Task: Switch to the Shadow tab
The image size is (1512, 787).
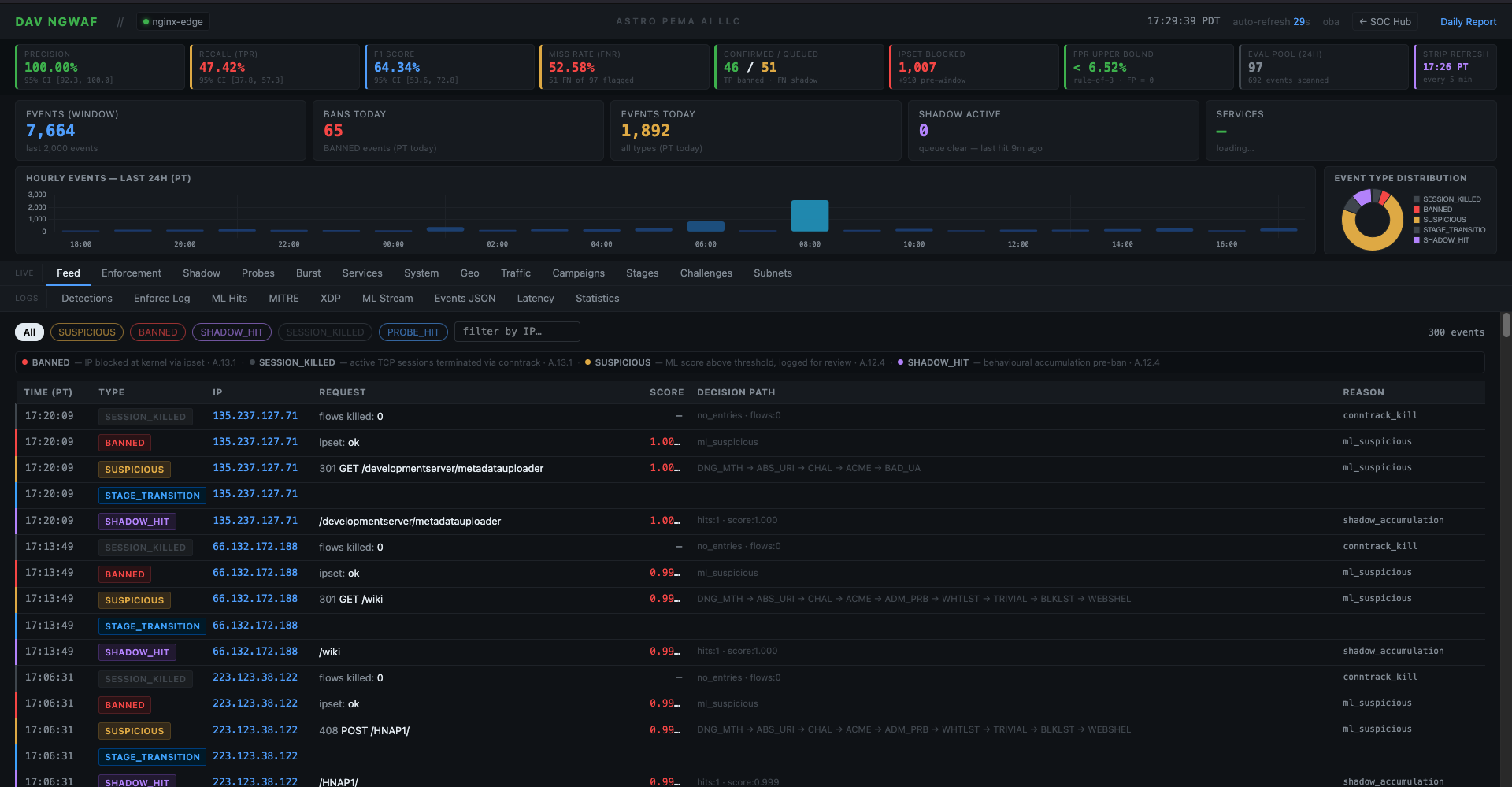Action: [202, 273]
